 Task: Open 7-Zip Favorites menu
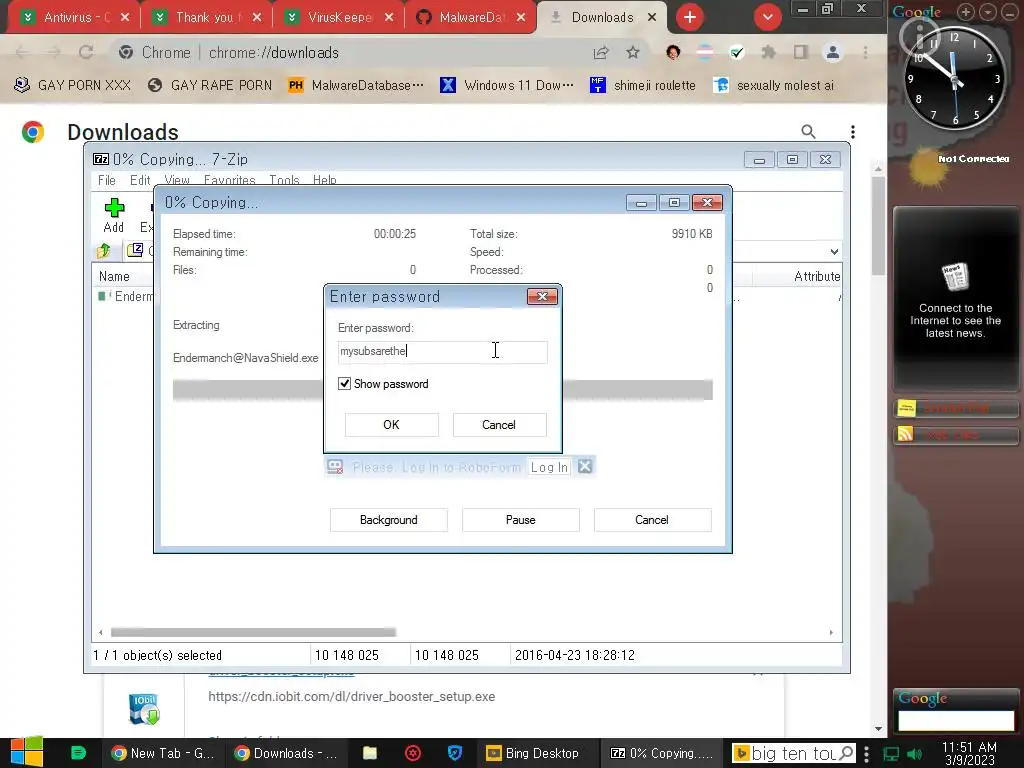pyautogui.click(x=229, y=180)
